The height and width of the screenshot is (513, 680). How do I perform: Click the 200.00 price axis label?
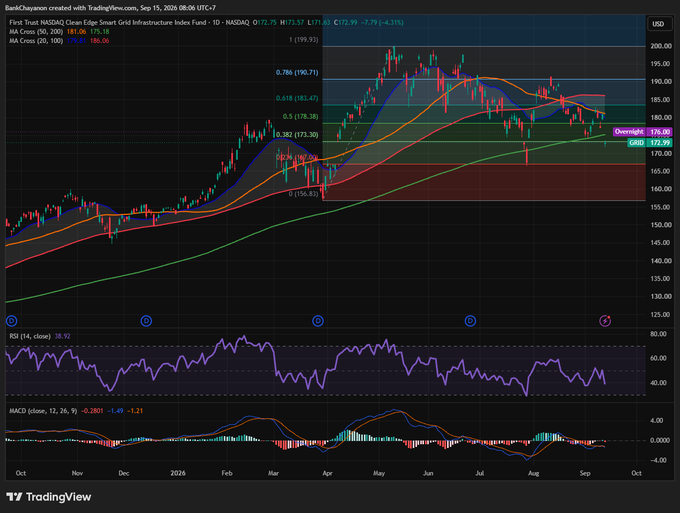click(x=661, y=46)
